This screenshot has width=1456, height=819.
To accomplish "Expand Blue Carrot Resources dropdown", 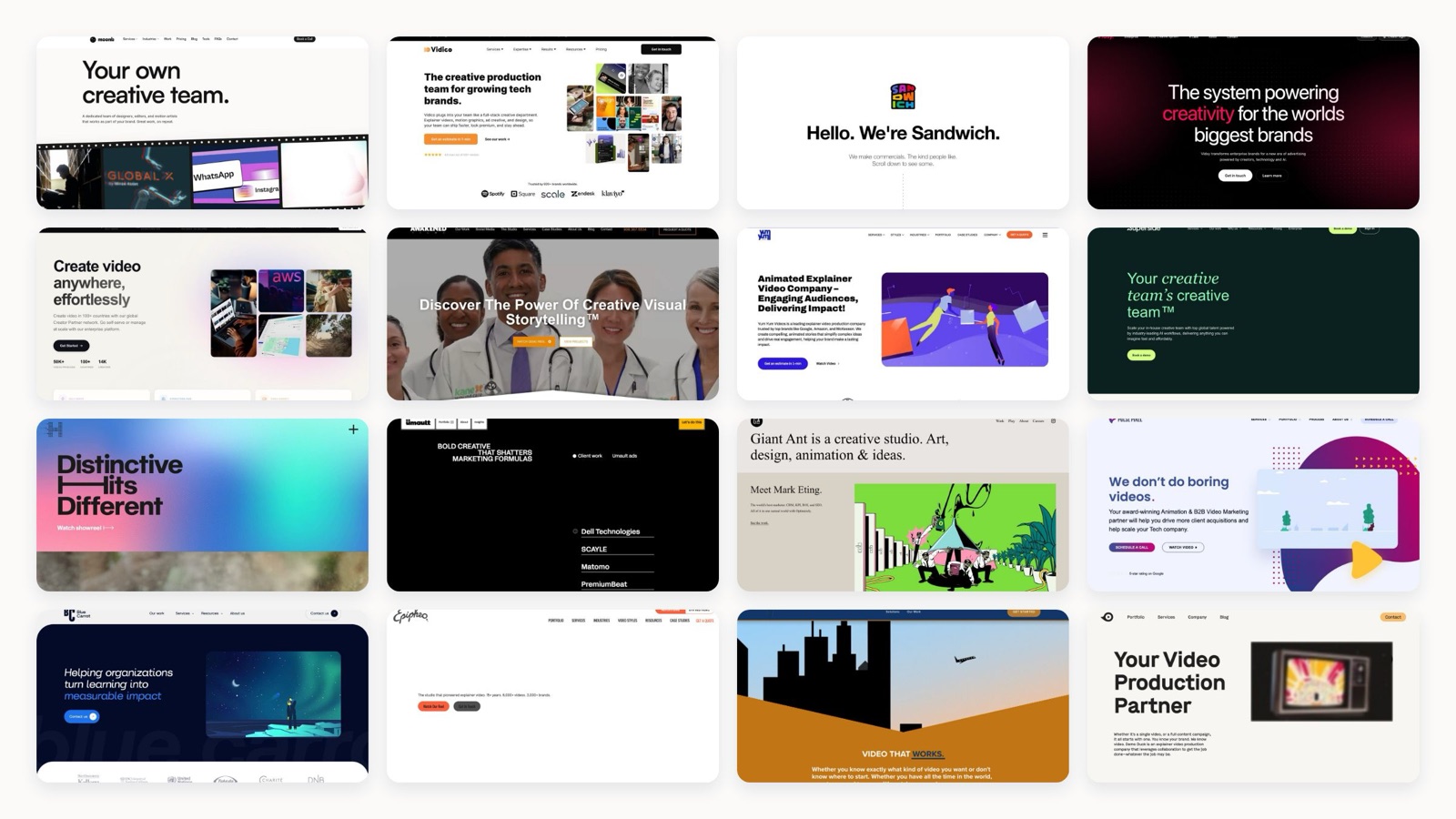I will point(211,613).
